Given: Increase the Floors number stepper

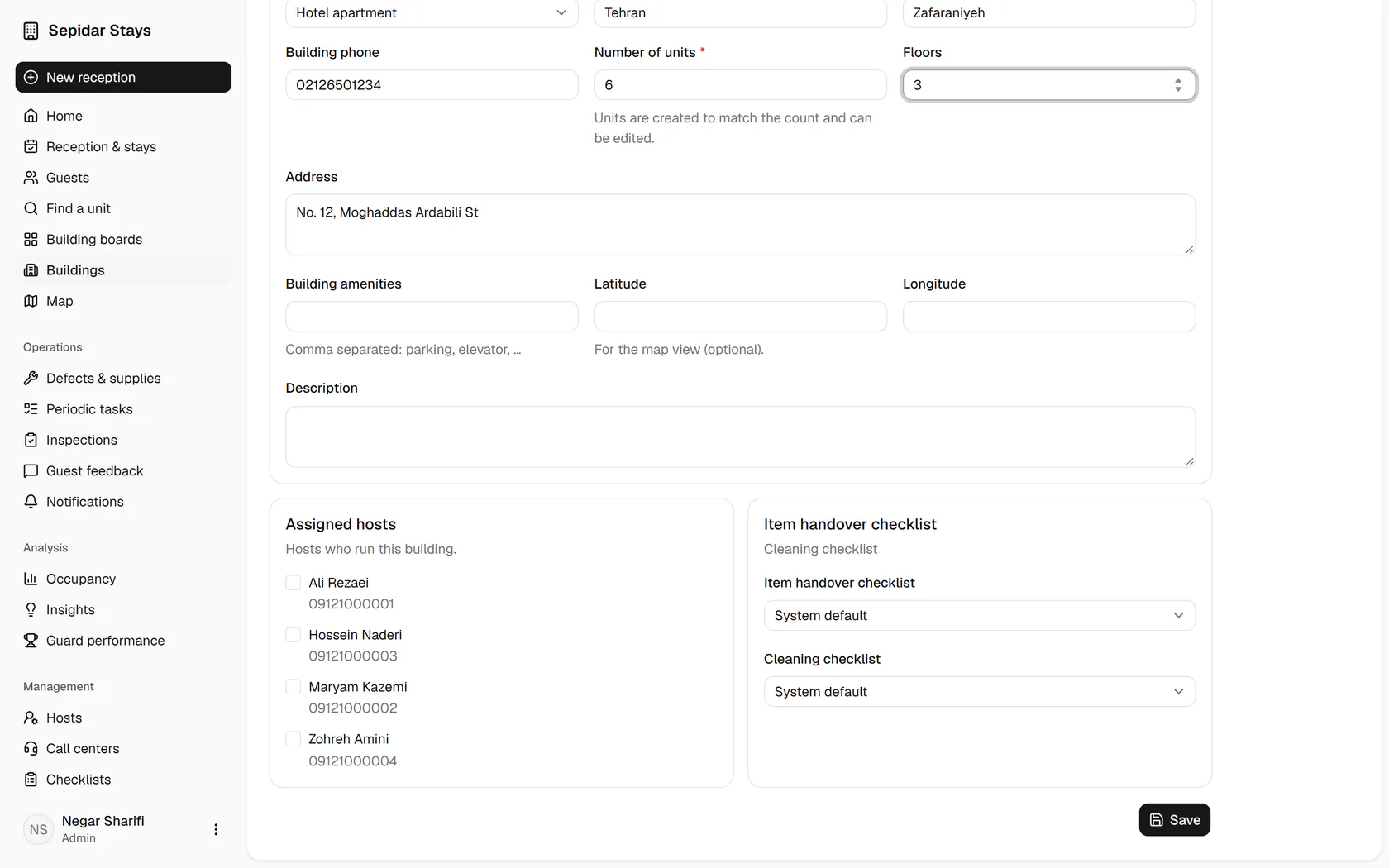Looking at the screenshot, I should pyautogui.click(x=1178, y=80).
